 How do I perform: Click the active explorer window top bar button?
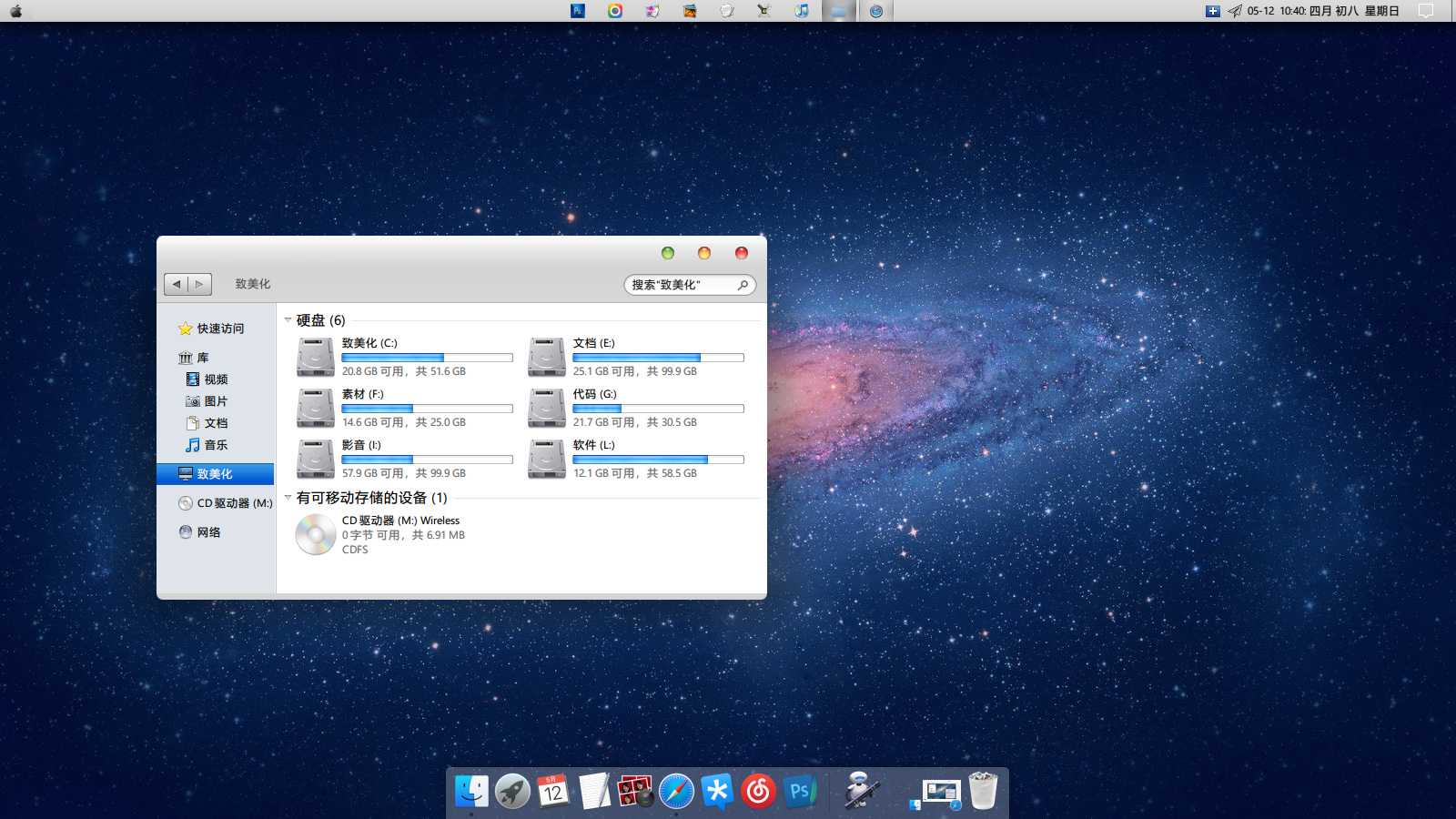click(839, 11)
